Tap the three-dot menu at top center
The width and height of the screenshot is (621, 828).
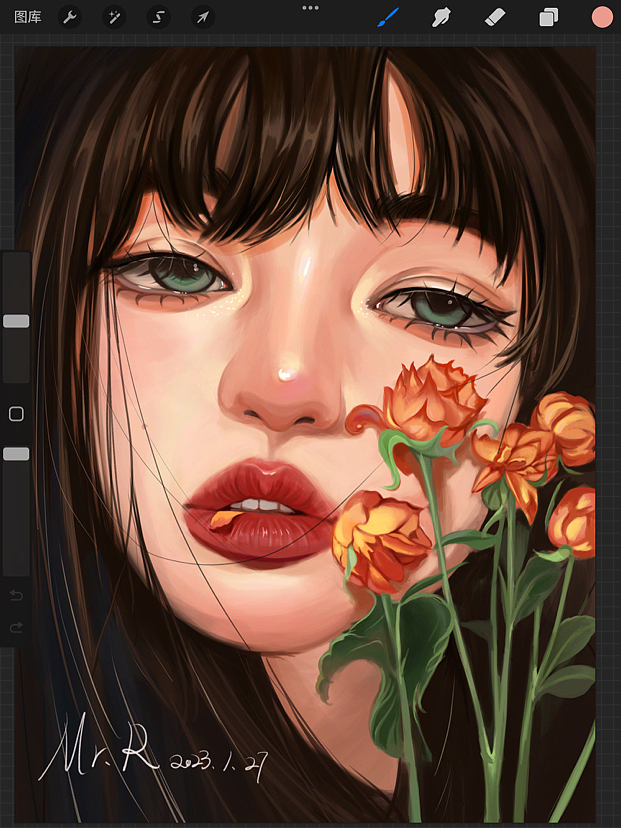[310, 8]
